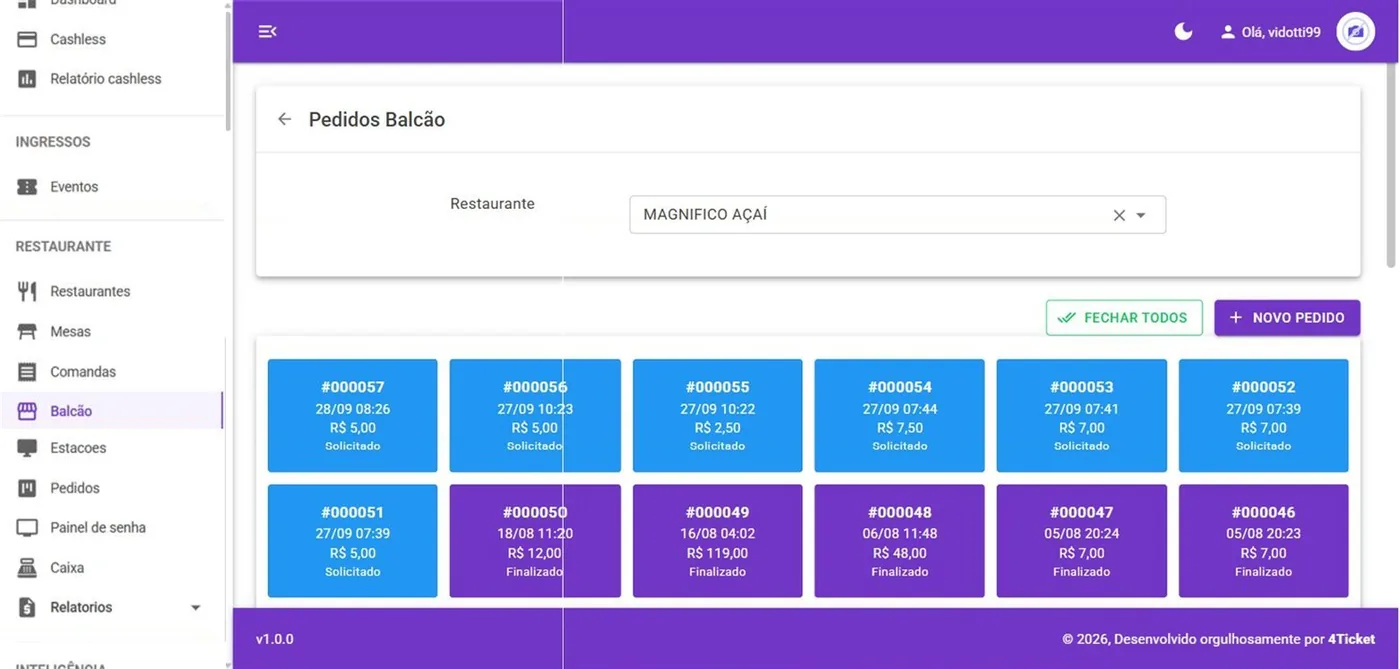Expand the Restaurante dropdown arrow
This screenshot has width=1400, height=669.
pyautogui.click(x=1141, y=215)
